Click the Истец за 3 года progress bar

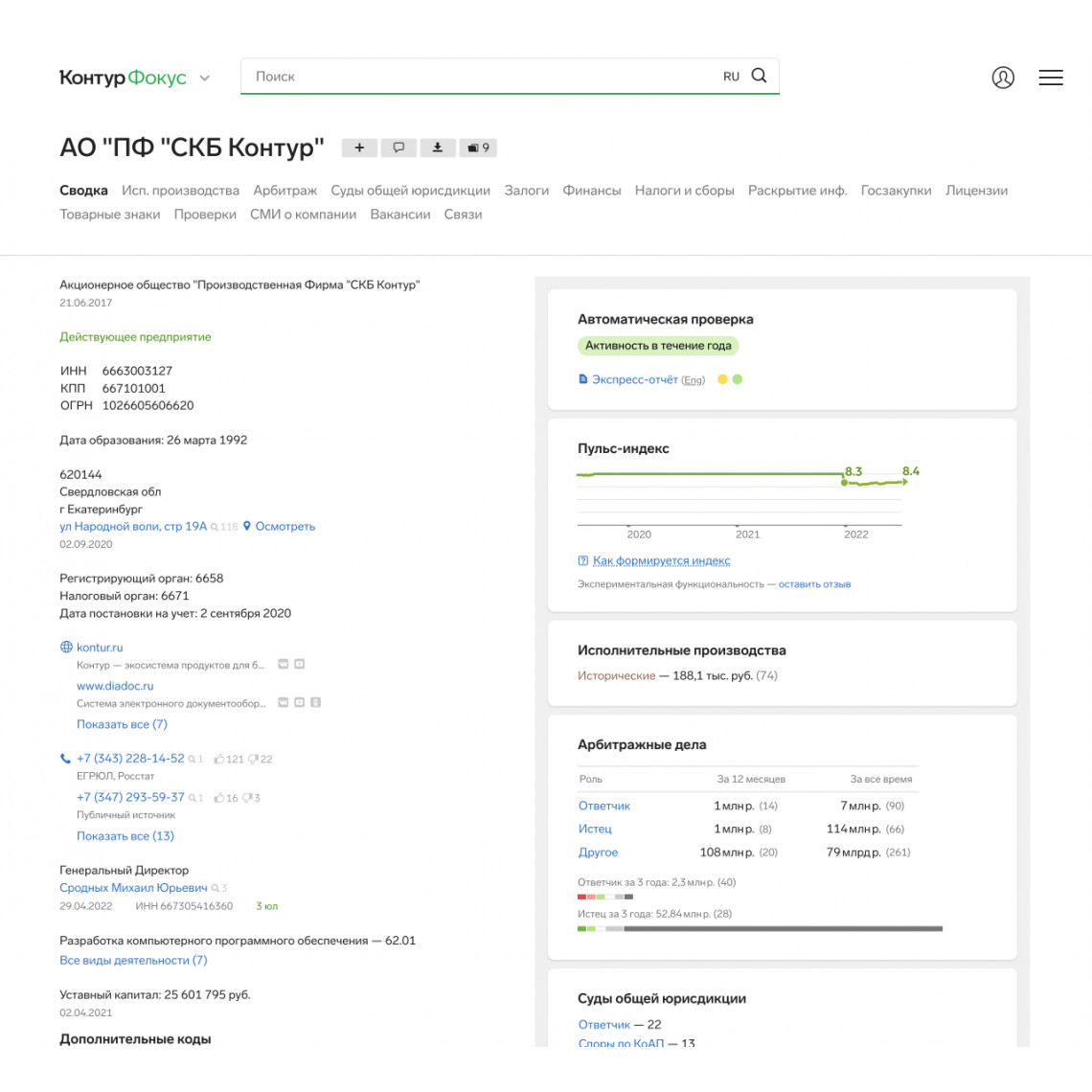point(760,929)
